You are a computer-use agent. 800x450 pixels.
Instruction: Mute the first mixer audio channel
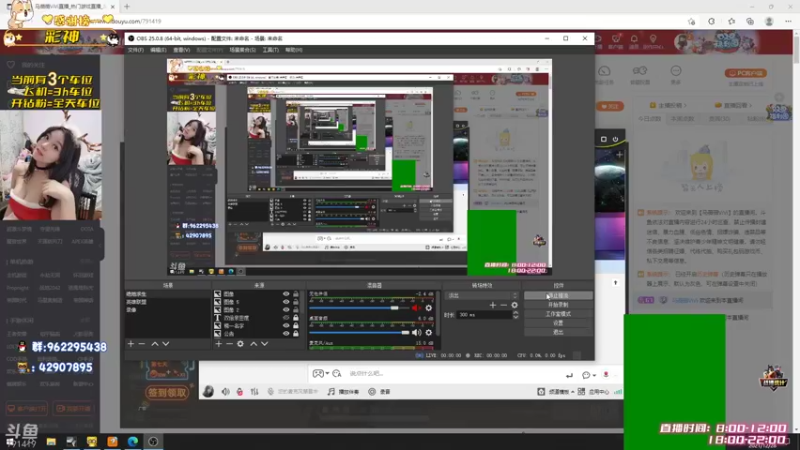416,308
